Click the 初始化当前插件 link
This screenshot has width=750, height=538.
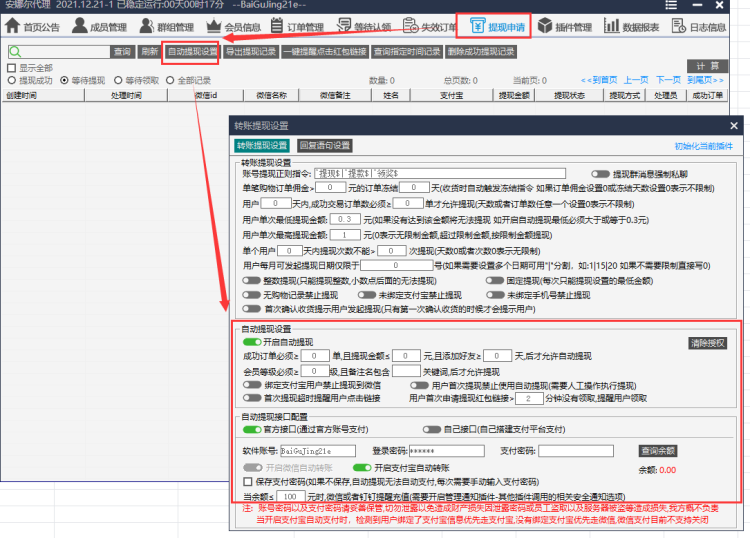(x=703, y=145)
